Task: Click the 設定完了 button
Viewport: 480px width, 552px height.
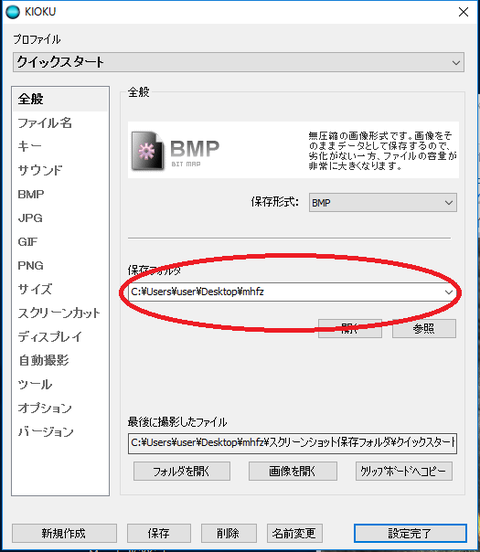Action: click(410, 533)
